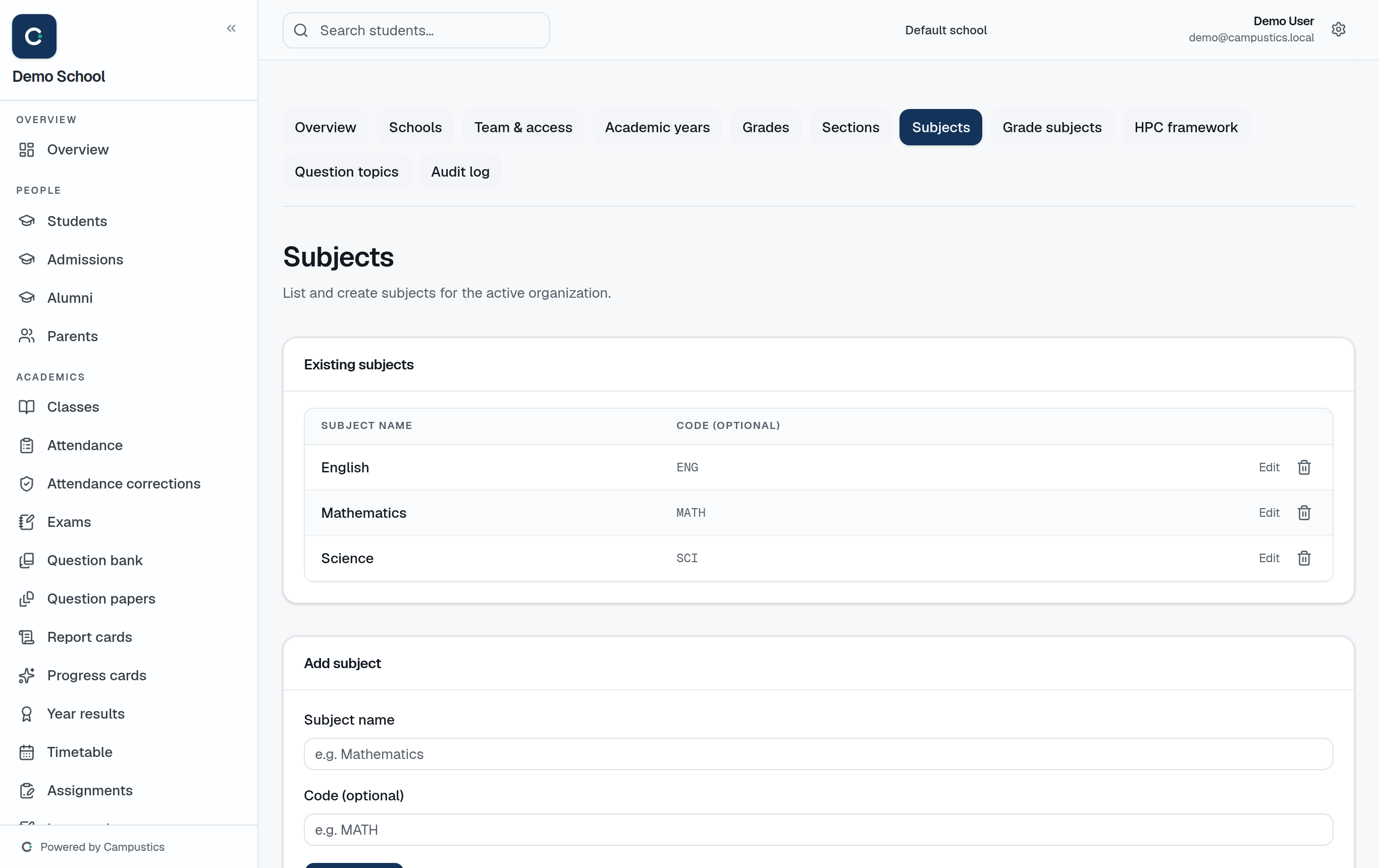Screen dimensions: 1379x868
Task: Click the Subject Name column header
Action: click(366, 425)
